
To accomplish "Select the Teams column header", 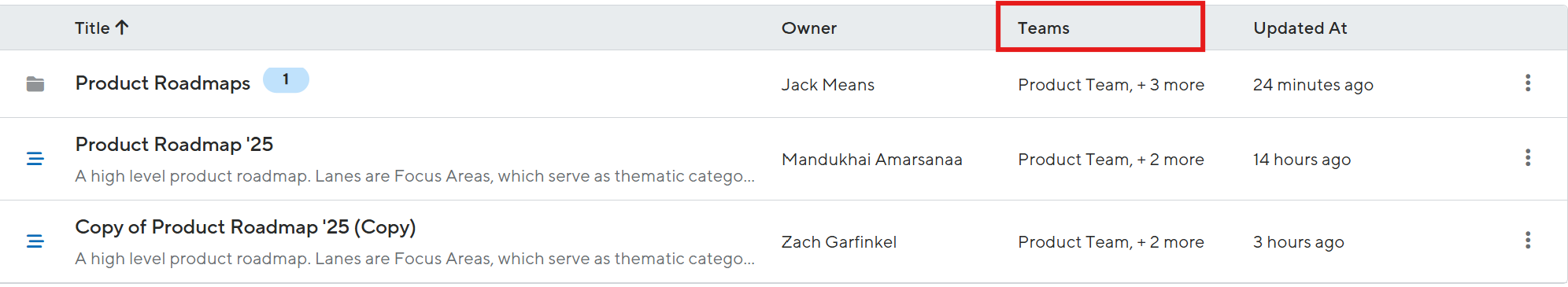I will [x=1043, y=28].
